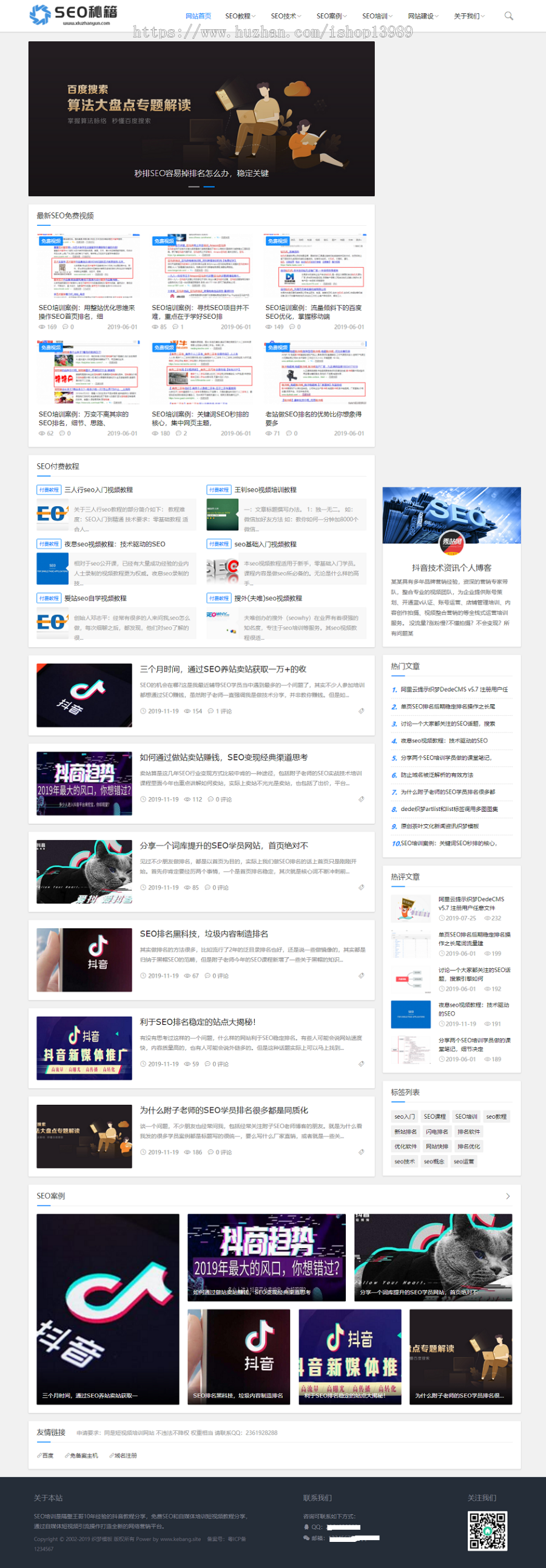Open hot article 阿里云提示织梦DedeCMS v5.7
The height and width of the screenshot is (1568, 546).
click(454, 690)
